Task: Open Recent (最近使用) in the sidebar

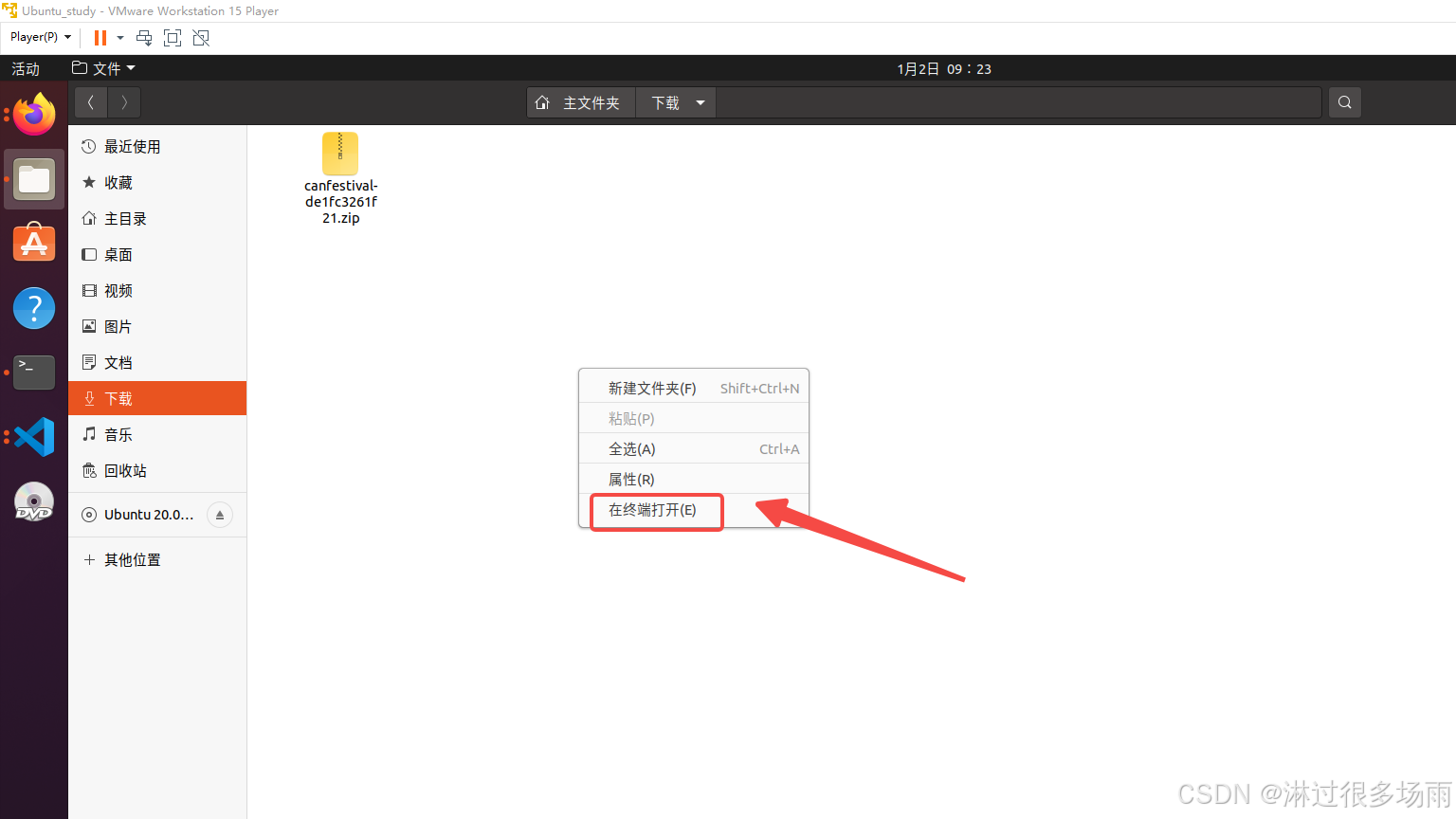Action: [x=157, y=146]
